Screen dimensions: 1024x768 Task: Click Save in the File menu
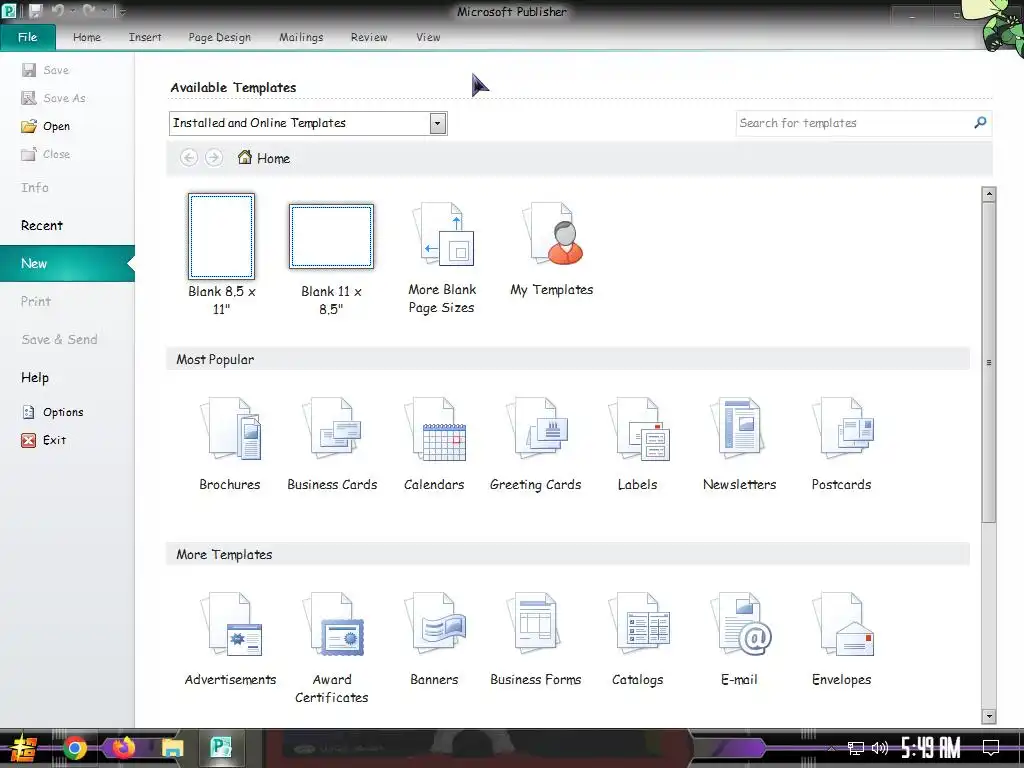(x=46, y=70)
